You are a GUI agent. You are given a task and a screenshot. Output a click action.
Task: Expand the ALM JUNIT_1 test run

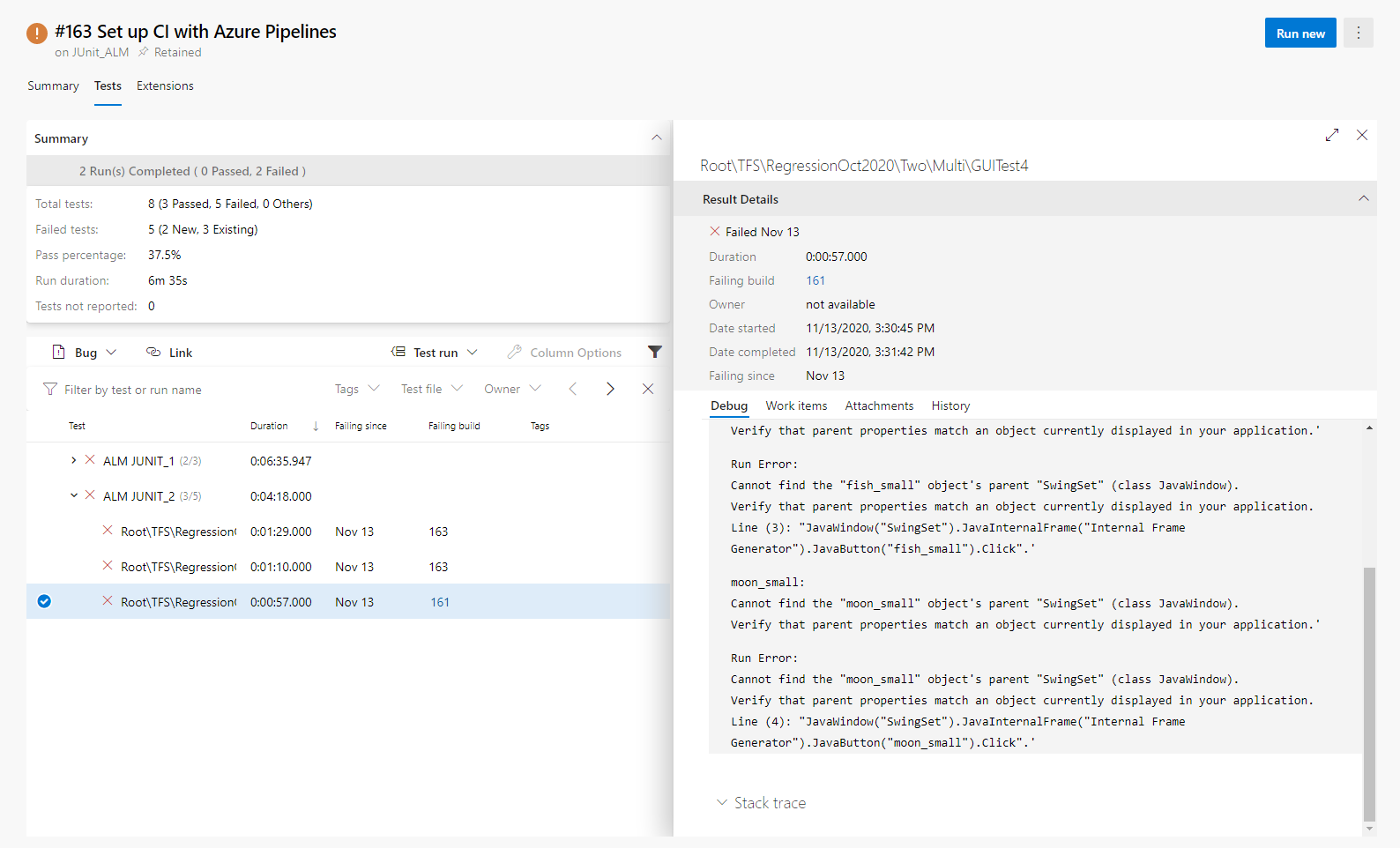pyautogui.click(x=74, y=460)
